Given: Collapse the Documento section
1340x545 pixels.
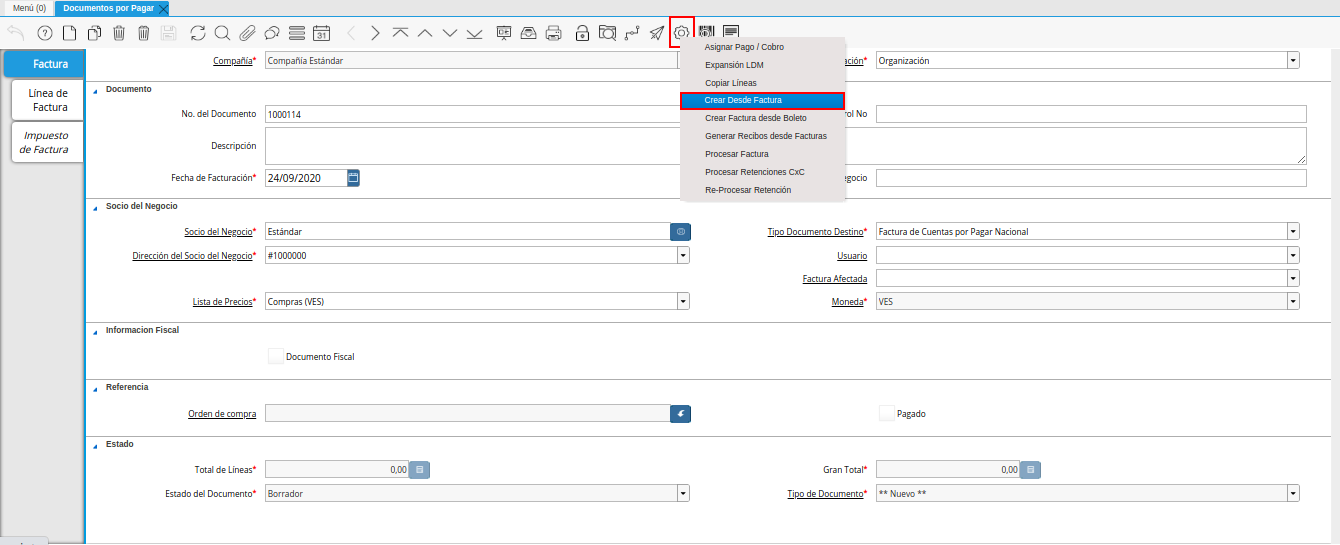Looking at the screenshot, I should click(96, 90).
